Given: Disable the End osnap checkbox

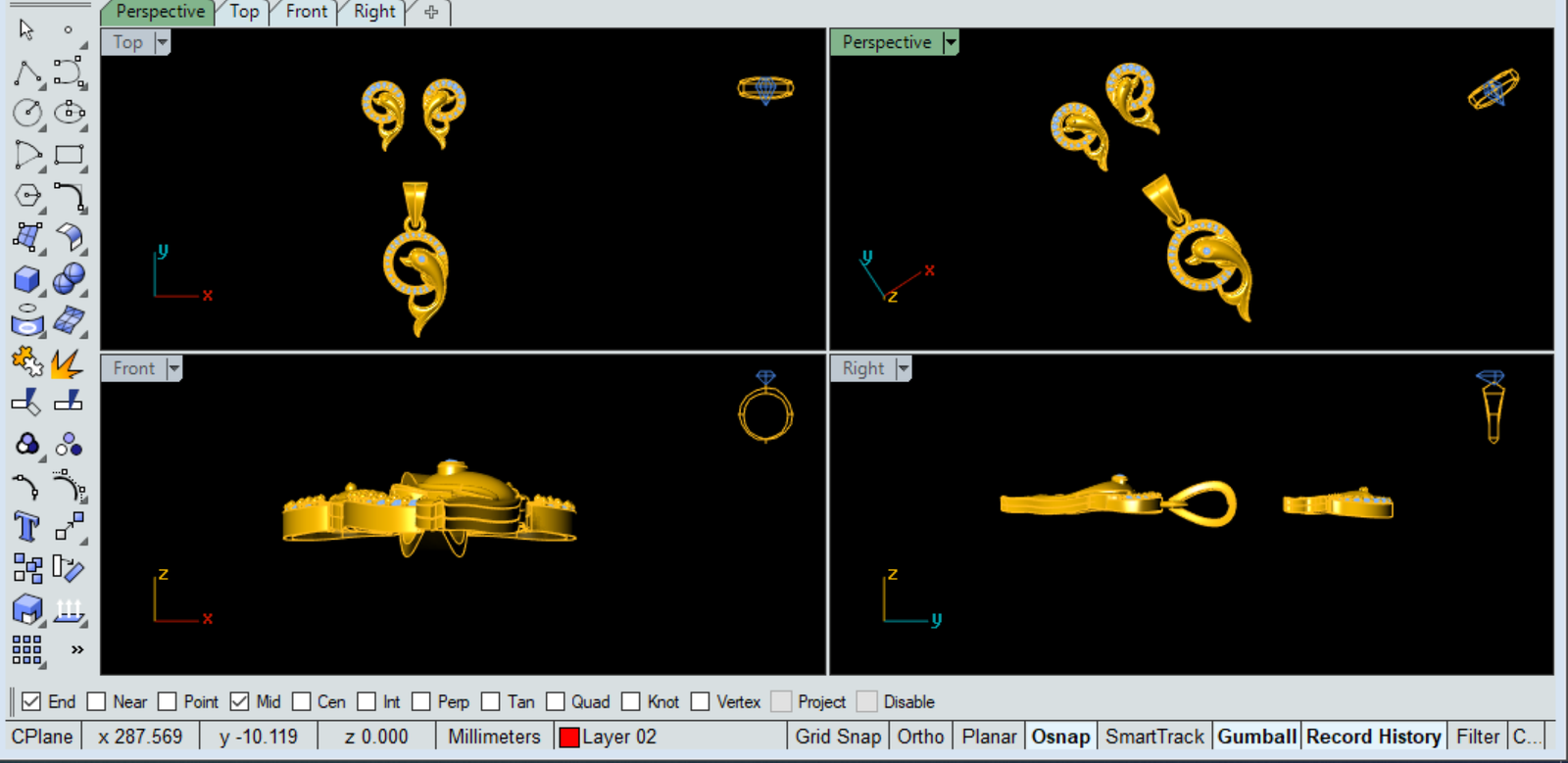Looking at the screenshot, I should [31, 701].
